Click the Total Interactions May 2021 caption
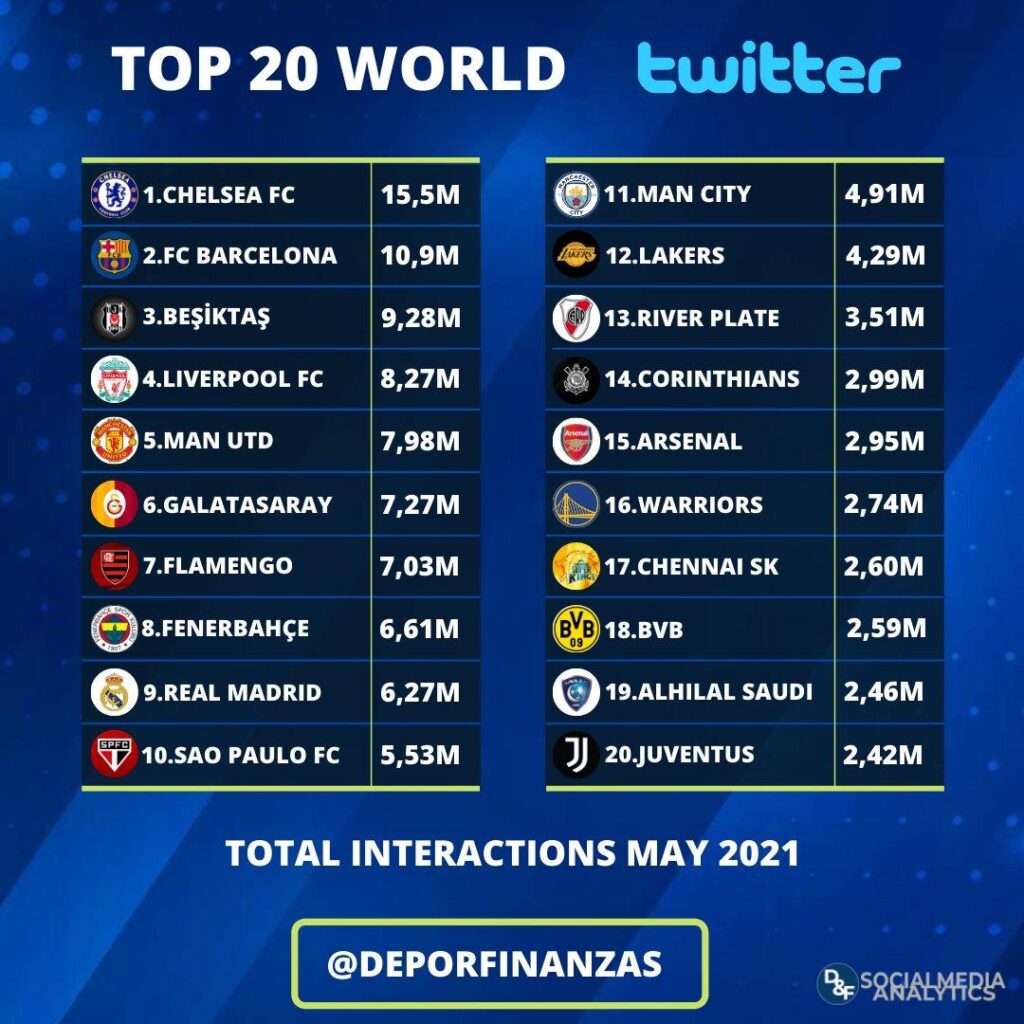This screenshot has height=1024, width=1024. pos(512,853)
